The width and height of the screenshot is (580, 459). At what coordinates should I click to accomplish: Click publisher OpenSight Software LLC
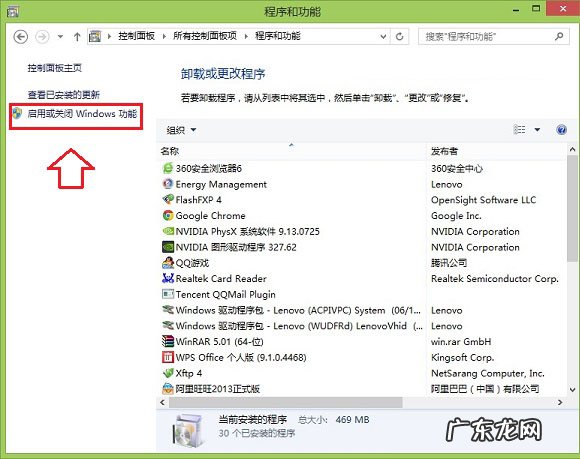[x=483, y=200]
